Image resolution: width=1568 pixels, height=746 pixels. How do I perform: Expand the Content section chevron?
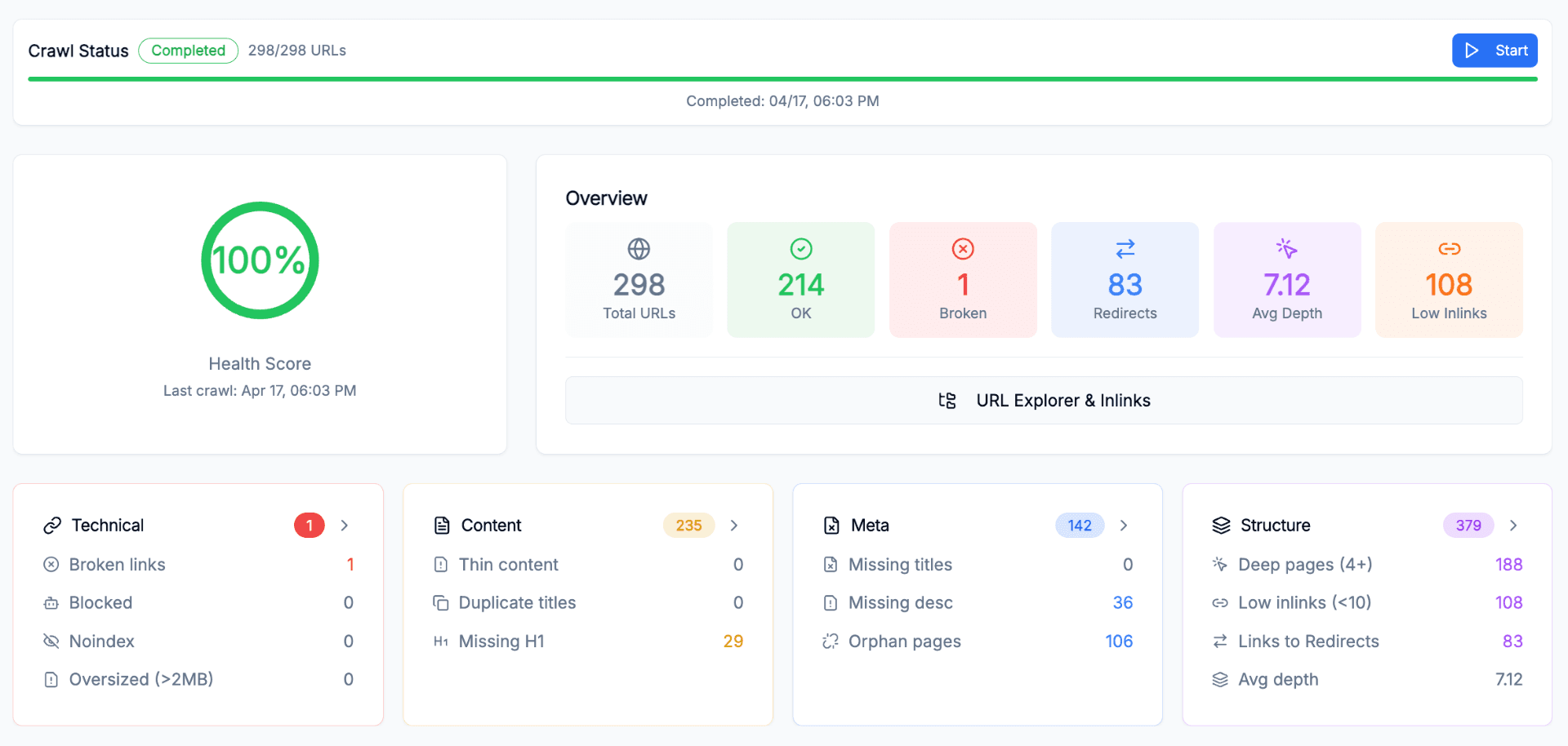pos(734,526)
